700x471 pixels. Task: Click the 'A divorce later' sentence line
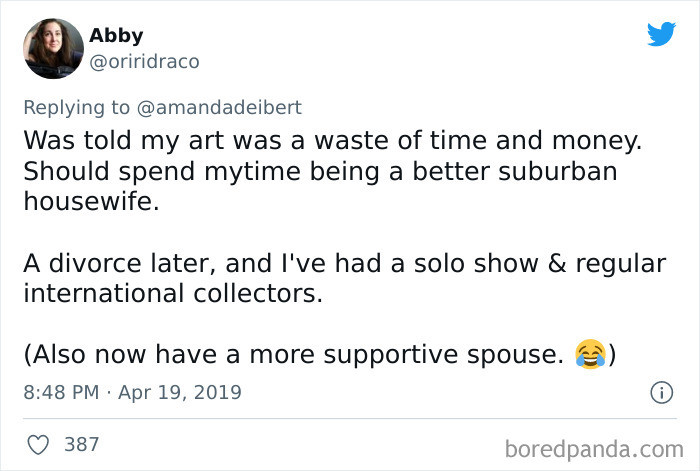(344, 264)
